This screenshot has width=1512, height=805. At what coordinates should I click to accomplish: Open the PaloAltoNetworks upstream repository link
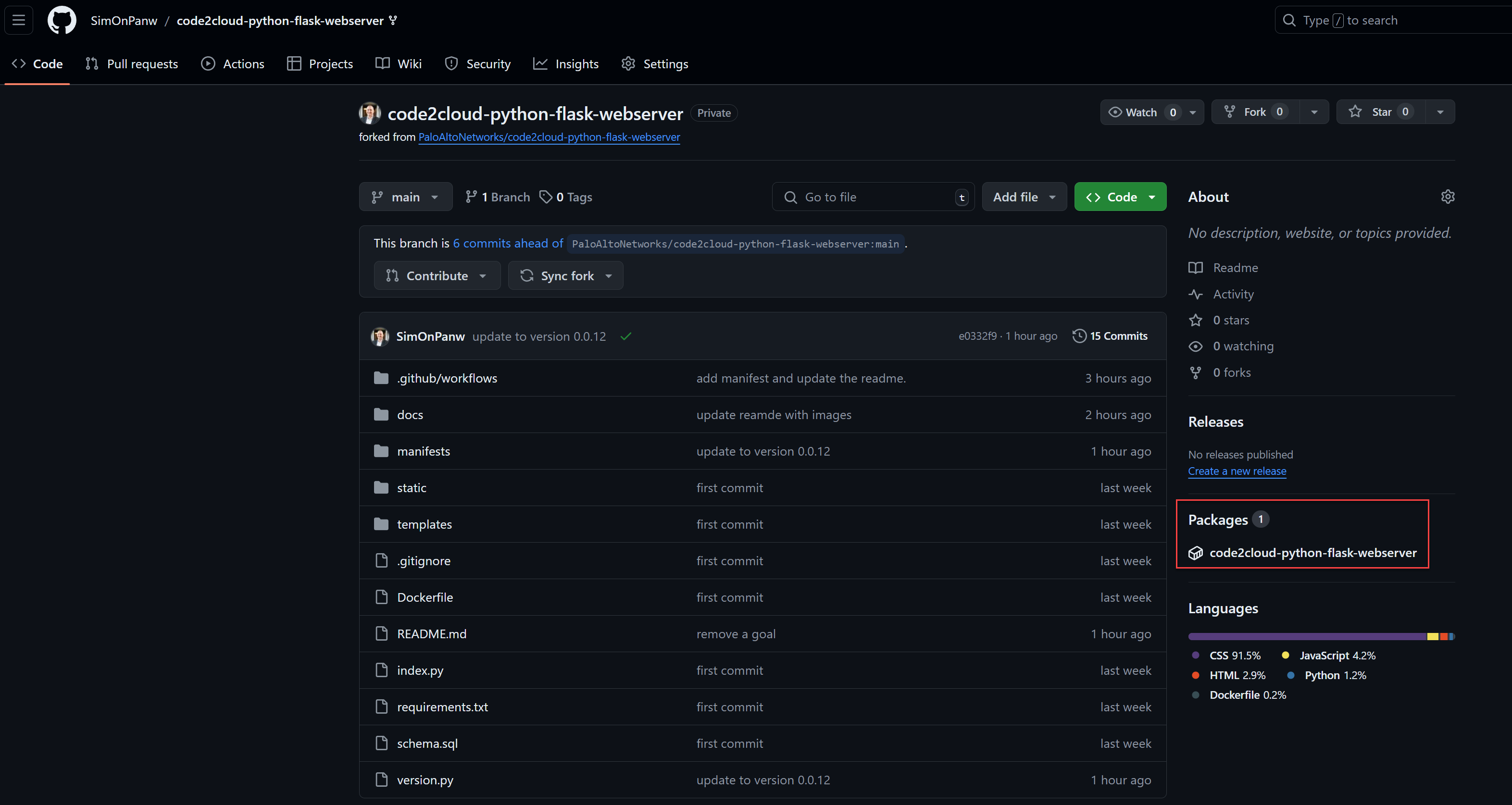point(549,136)
